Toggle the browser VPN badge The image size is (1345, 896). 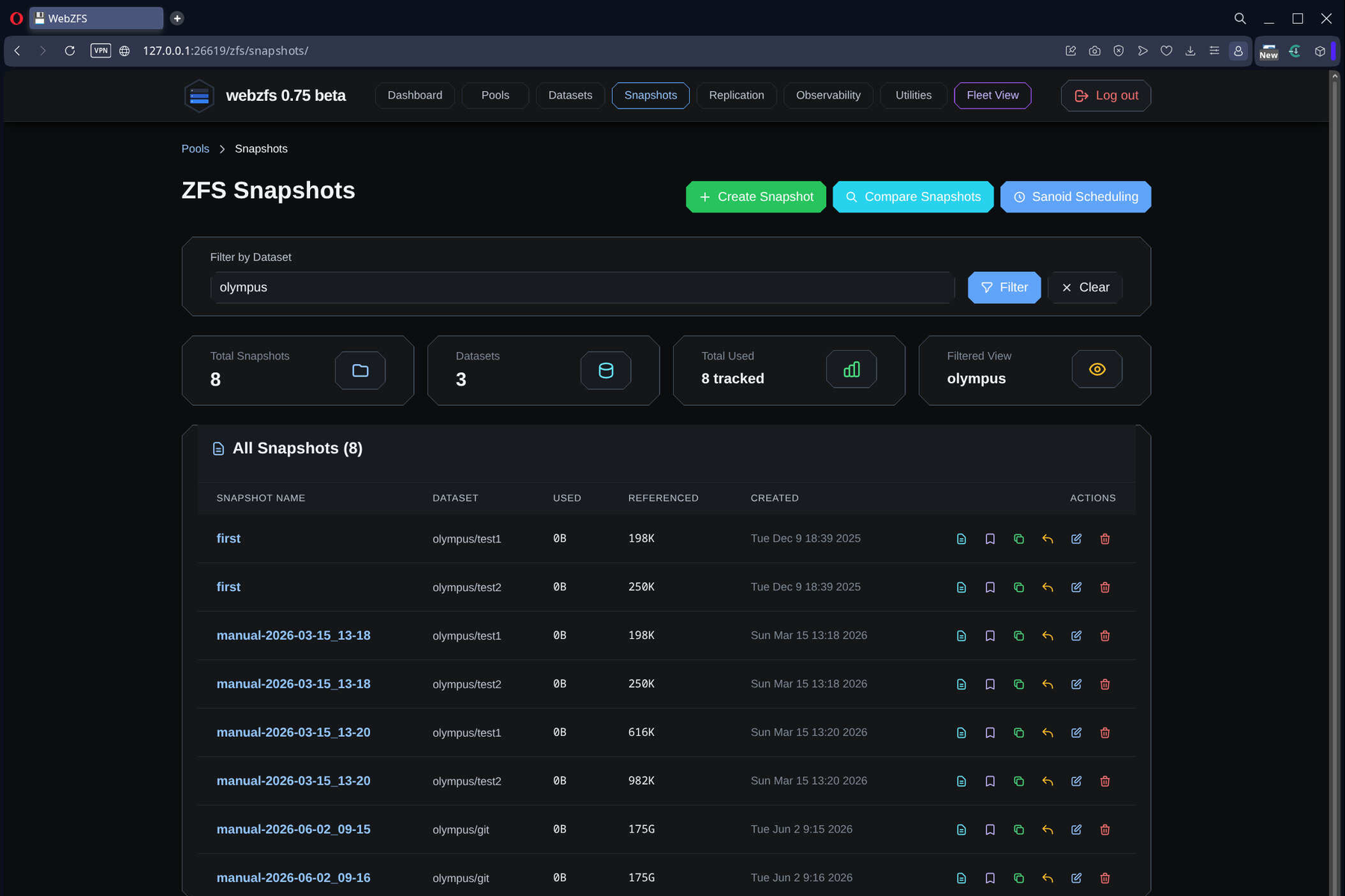pyautogui.click(x=101, y=51)
